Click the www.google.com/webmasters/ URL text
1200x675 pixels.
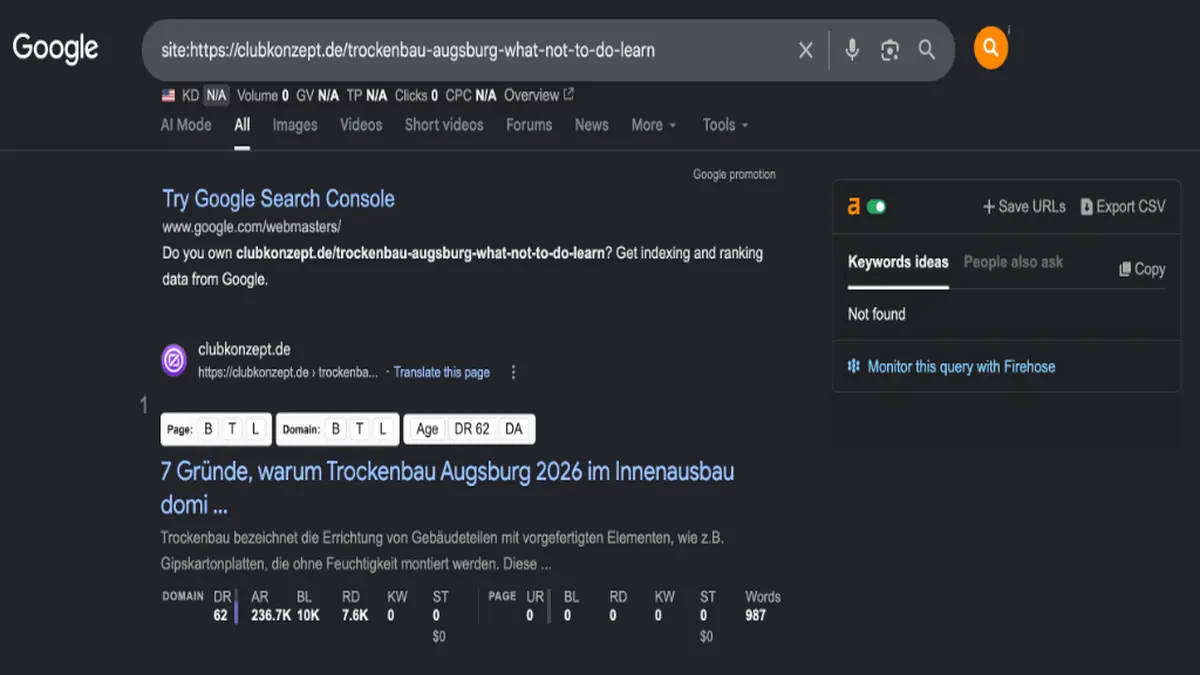pos(252,226)
